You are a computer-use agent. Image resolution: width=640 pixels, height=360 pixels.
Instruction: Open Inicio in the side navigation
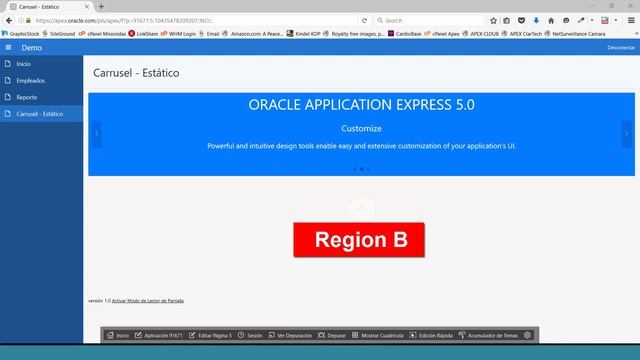point(41,64)
